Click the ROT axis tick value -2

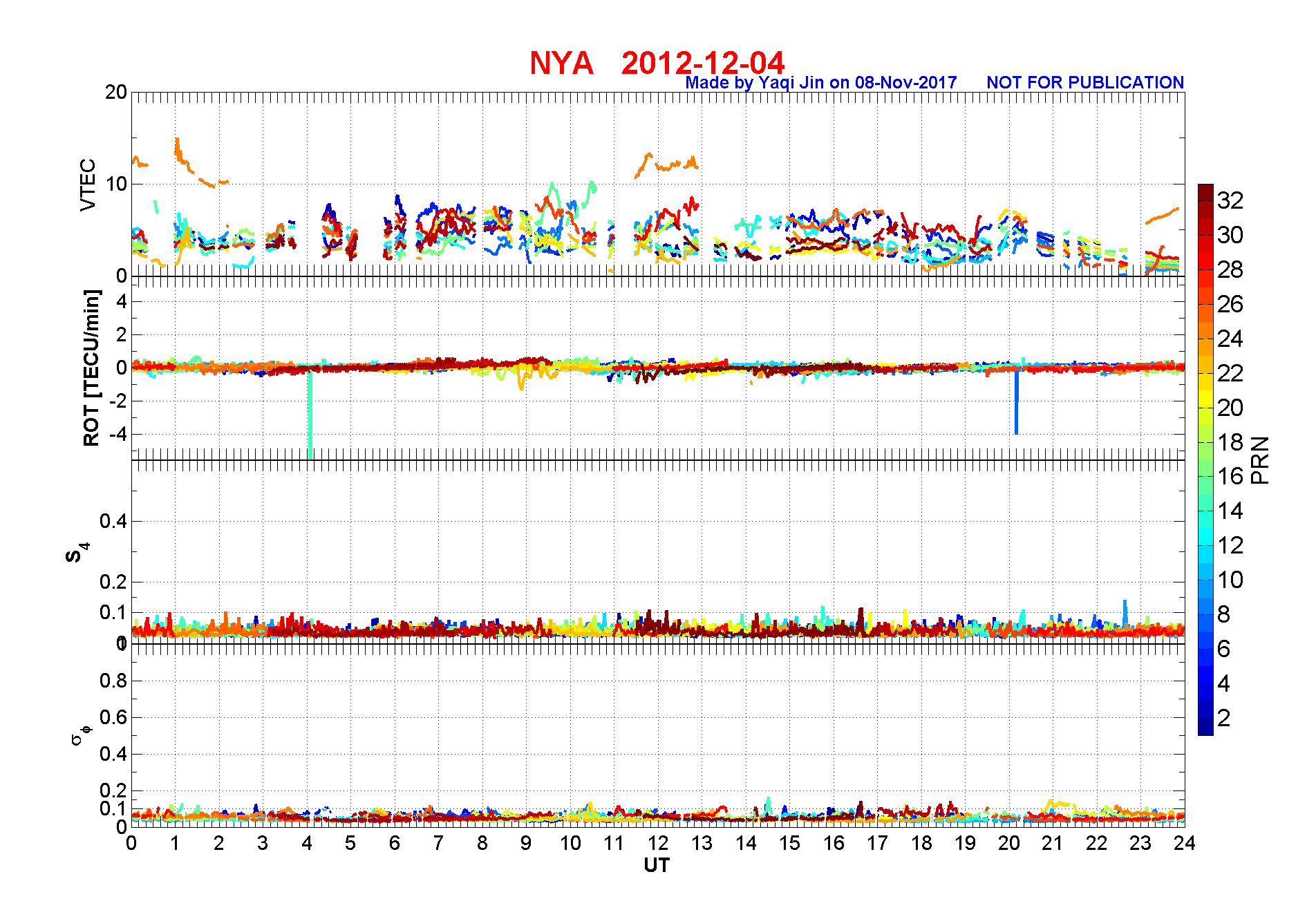(117, 401)
